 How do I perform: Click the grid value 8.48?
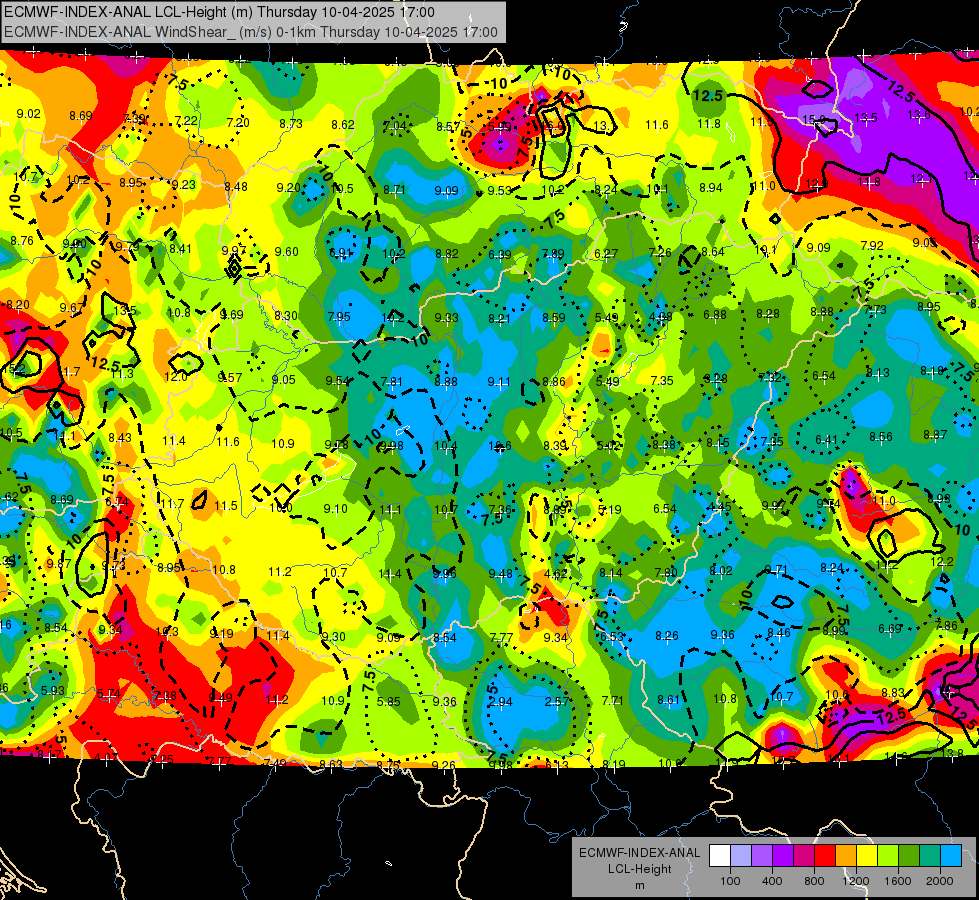(236, 186)
